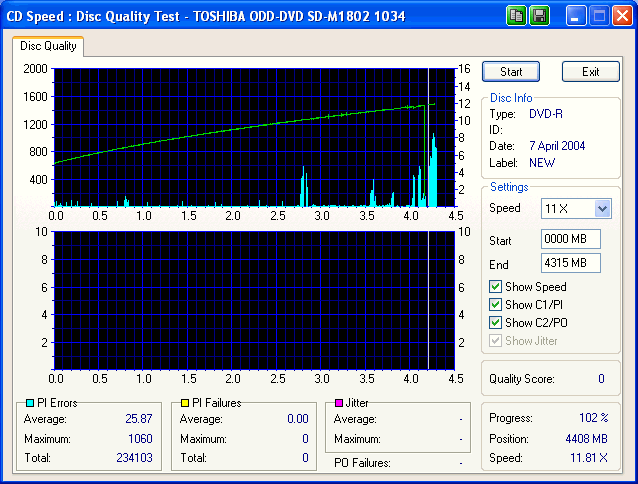
Task: Click the Exit button
Action: pos(590,72)
